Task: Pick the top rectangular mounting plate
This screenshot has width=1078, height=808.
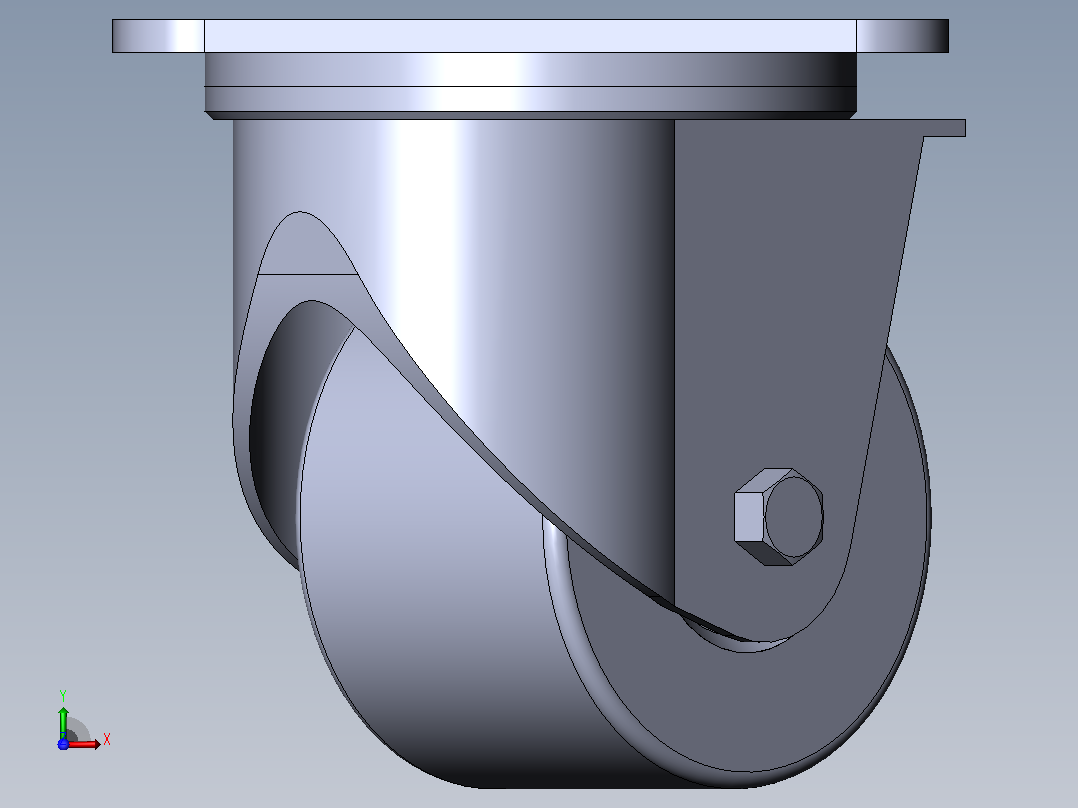Action: pyautogui.click(x=530, y=36)
